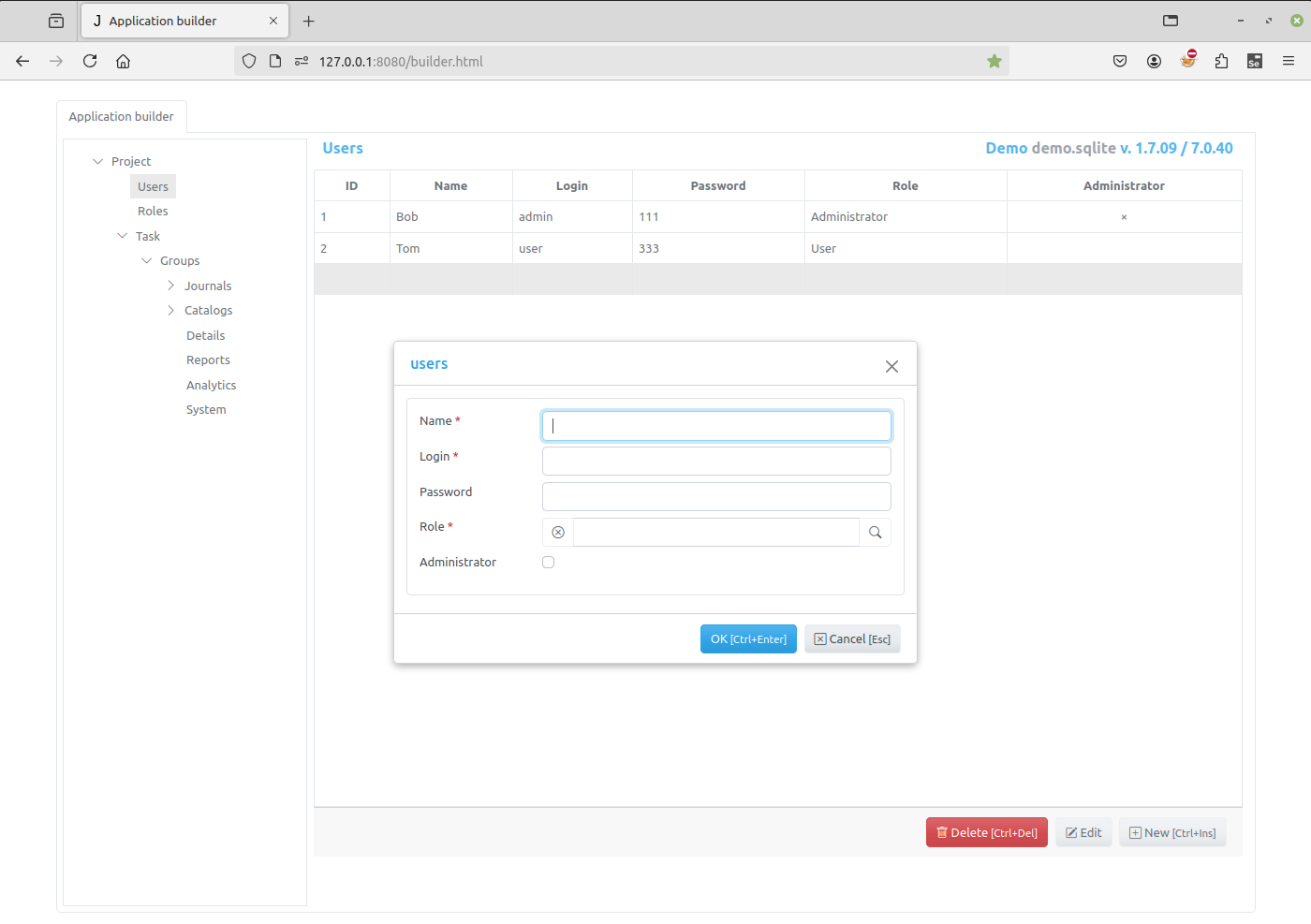This screenshot has height=924, width=1311.
Task: Click the back navigation arrow
Action: [x=22, y=61]
